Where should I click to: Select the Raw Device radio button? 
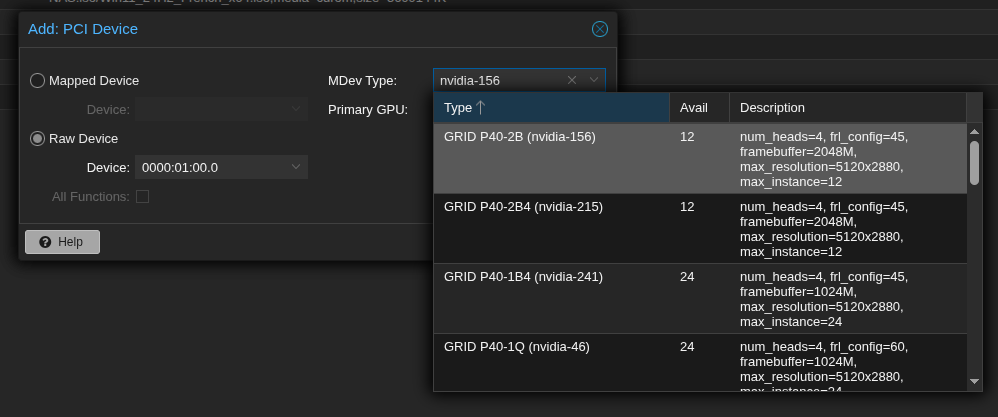coord(38,139)
